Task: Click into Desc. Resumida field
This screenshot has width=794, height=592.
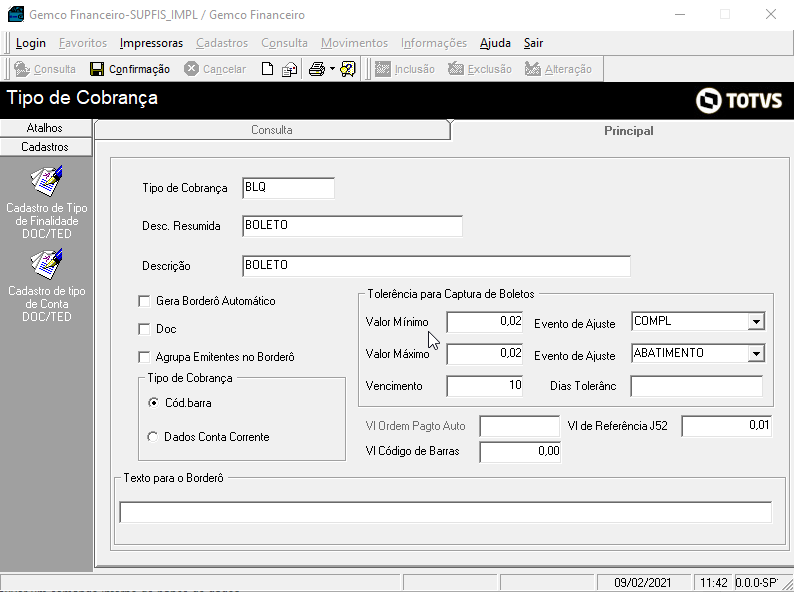Action: pyautogui.click(x=352, y=226)
